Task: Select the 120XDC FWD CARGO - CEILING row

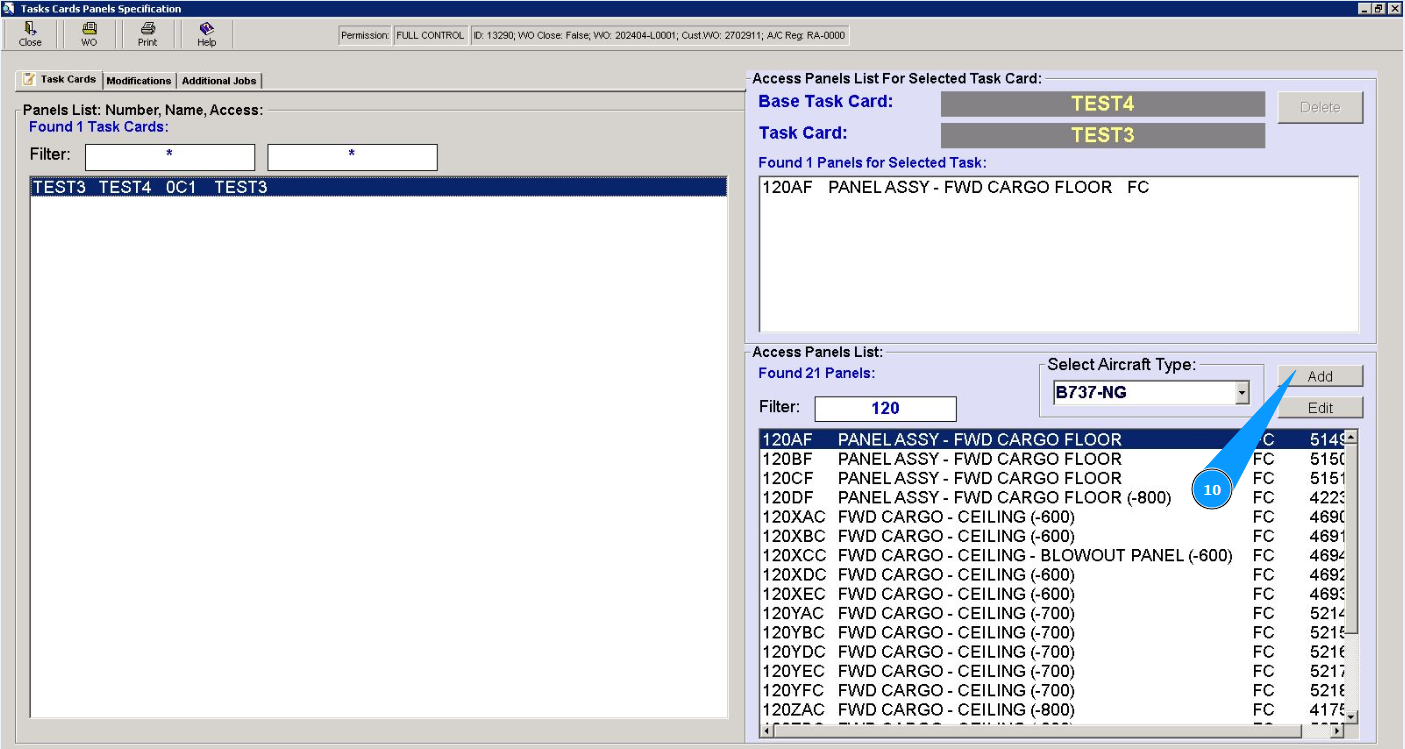Action: pyautogui.click(x=1050, y=574)
